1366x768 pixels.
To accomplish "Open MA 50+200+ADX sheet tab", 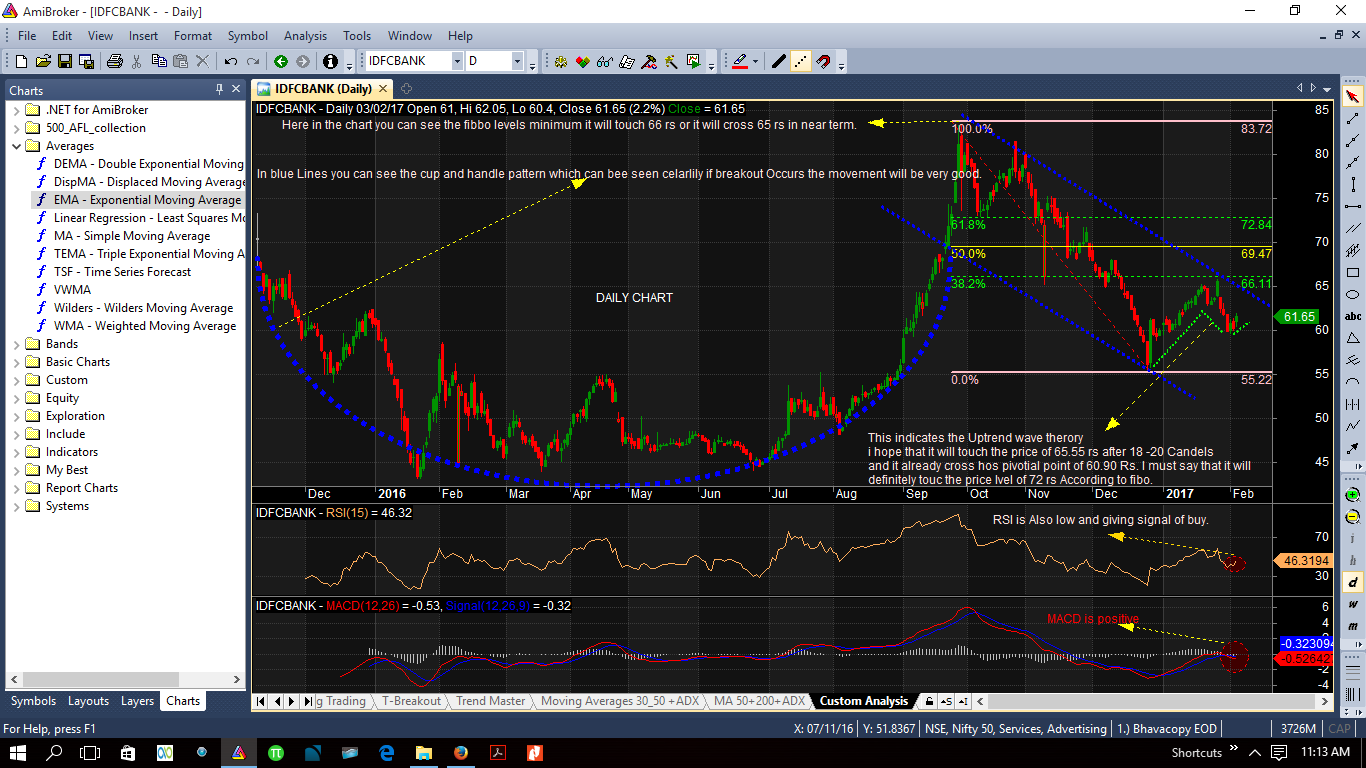I will click(x=759, y=701).
